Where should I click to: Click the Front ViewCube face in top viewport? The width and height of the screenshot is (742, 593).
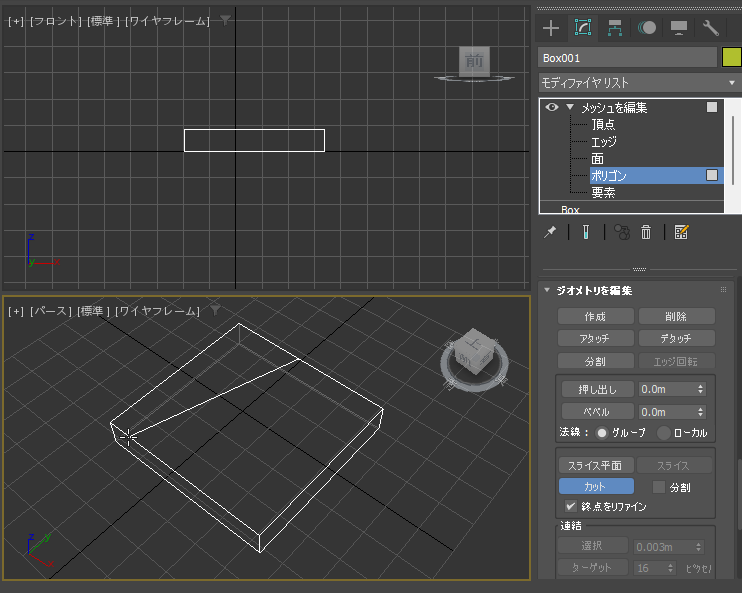(474, 61)
